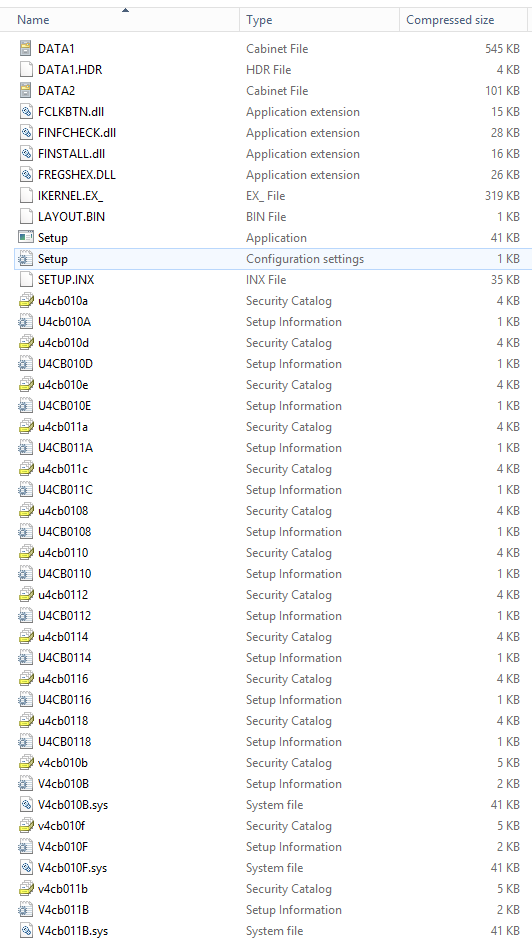This screenshot has height=948, width=532.
Task: Click the DATA1 cabinet file icon
Action: click(x=26, y=48)
